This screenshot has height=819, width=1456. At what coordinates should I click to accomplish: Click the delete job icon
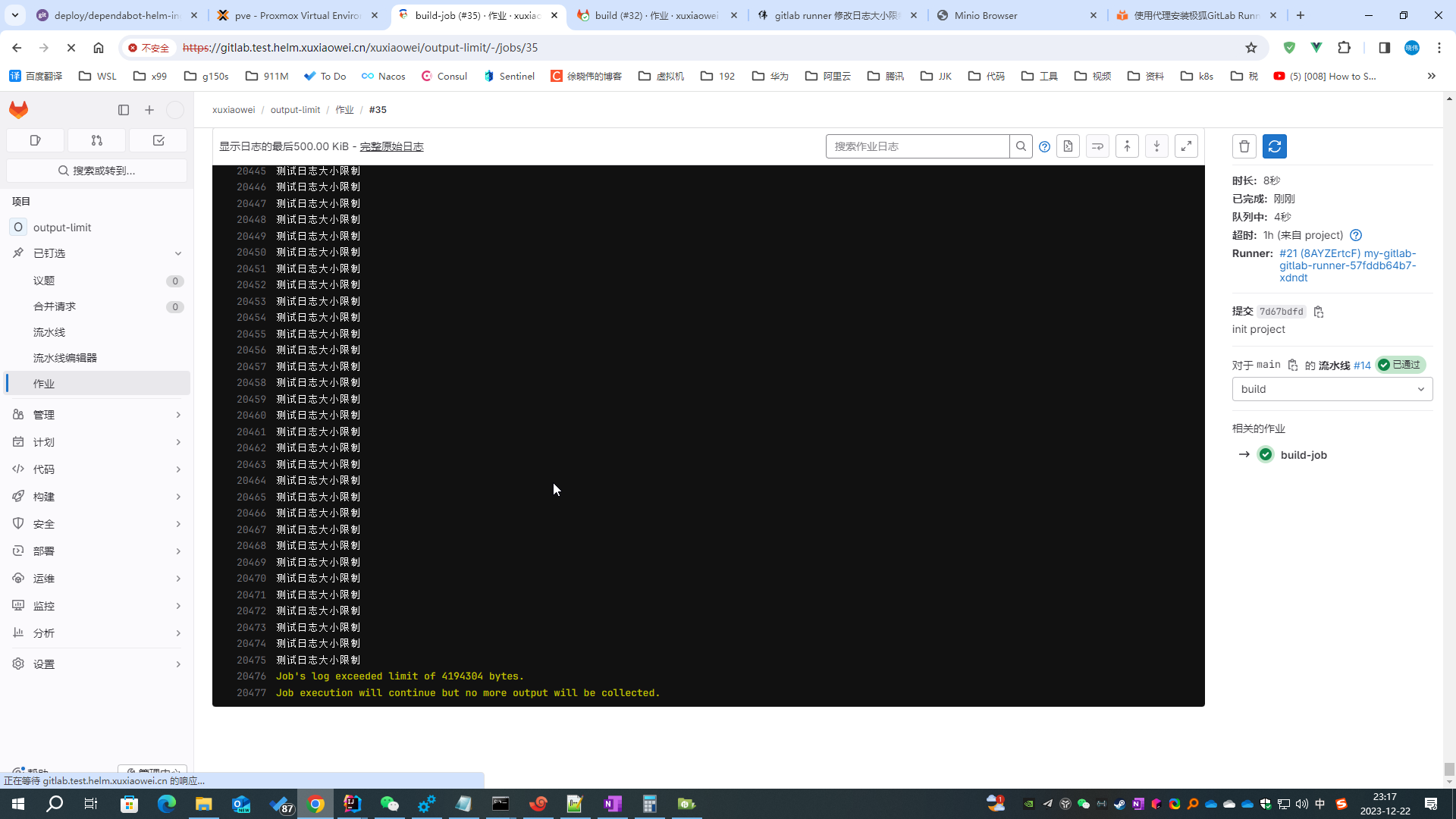pyautogui.click(x=1245, y=146)
